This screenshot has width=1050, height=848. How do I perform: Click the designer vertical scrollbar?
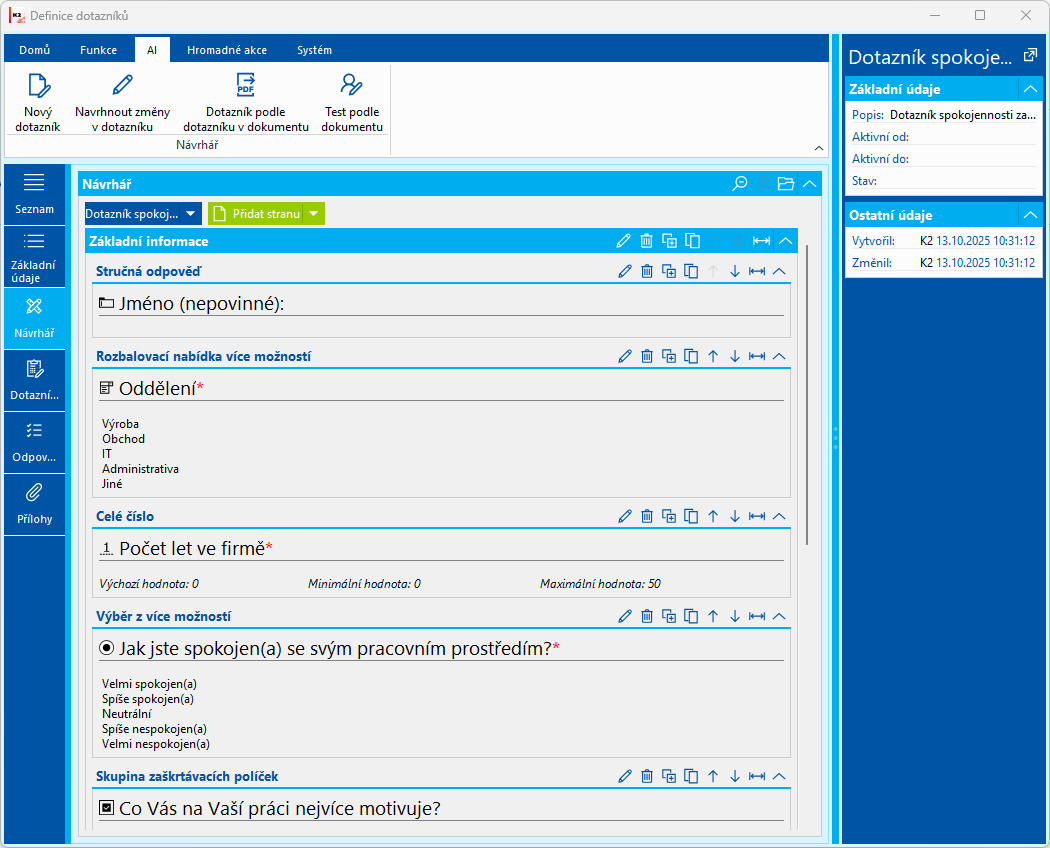point(807,395)
